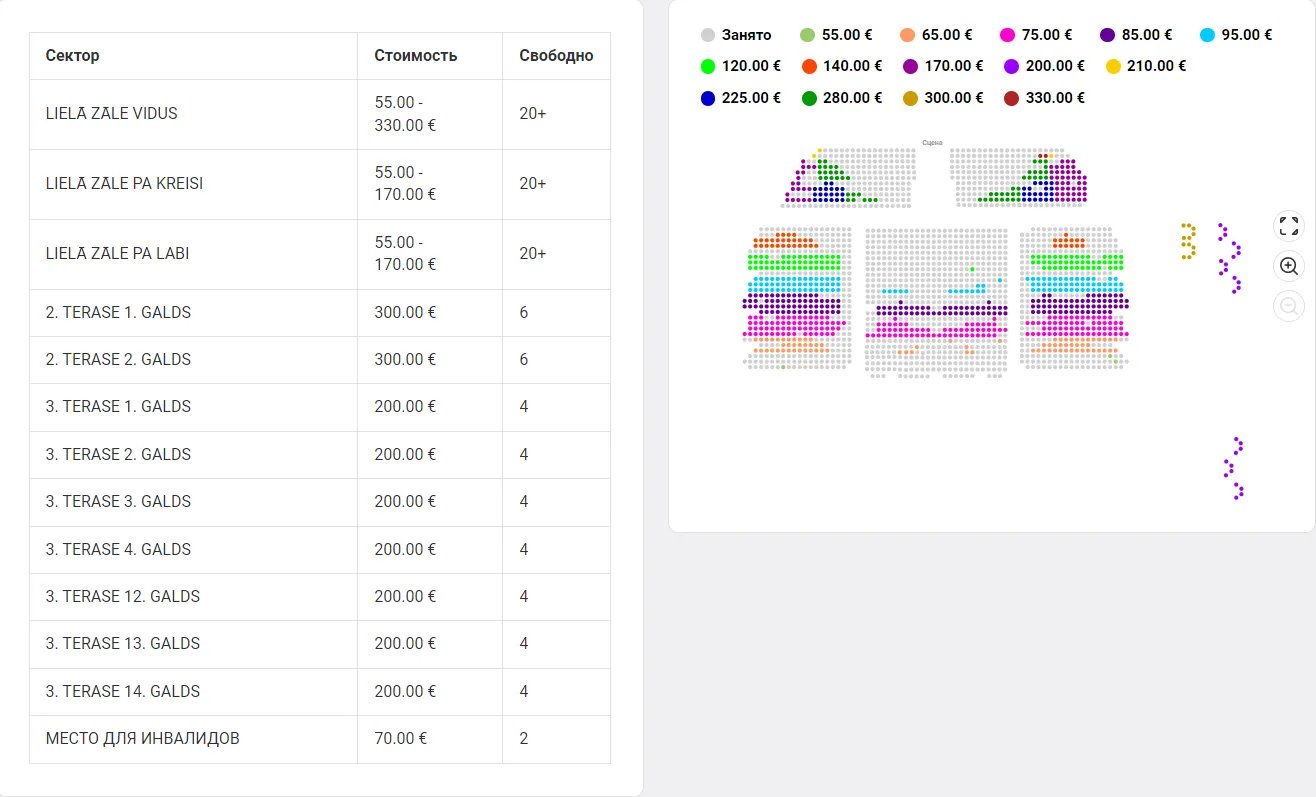Click the 225.00 € blue legend circle
Image resolution: width=1316 pixels, height=797 pixels.
coord(708,98)
